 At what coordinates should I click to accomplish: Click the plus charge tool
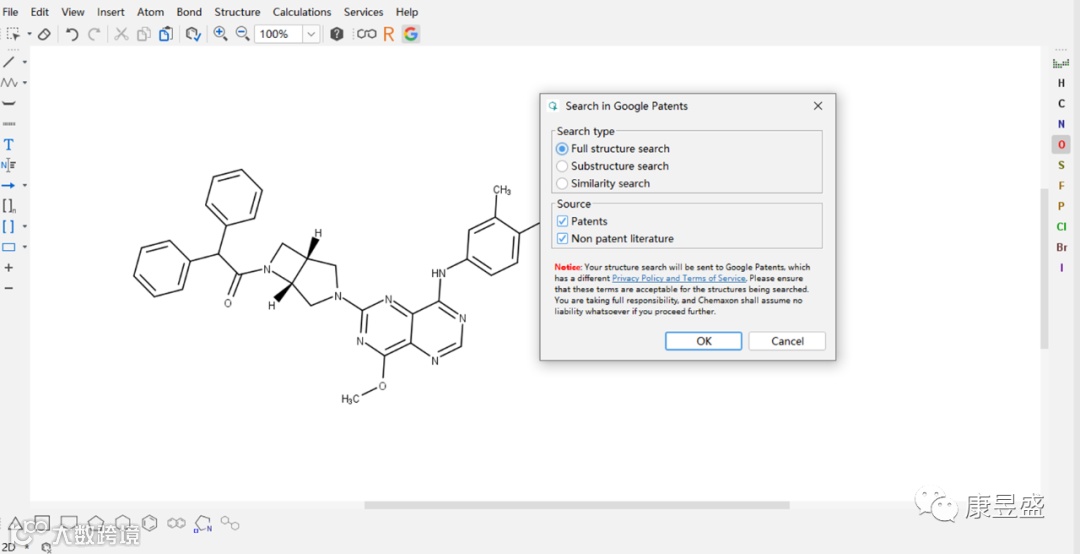[9, 267]
